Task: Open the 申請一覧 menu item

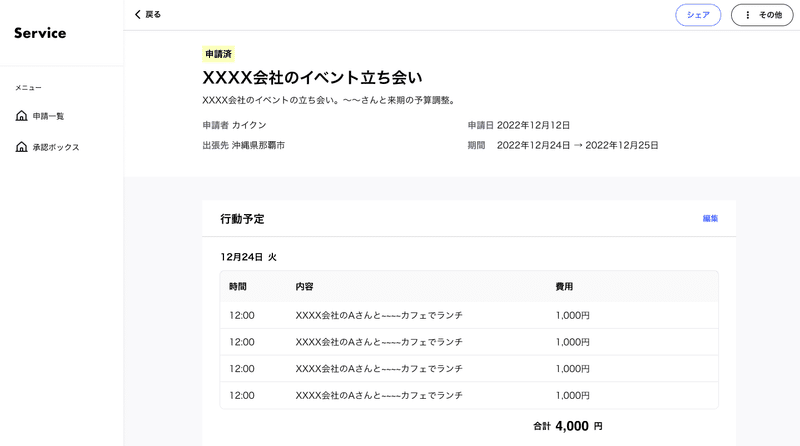Action: click(x=48, y=116)
